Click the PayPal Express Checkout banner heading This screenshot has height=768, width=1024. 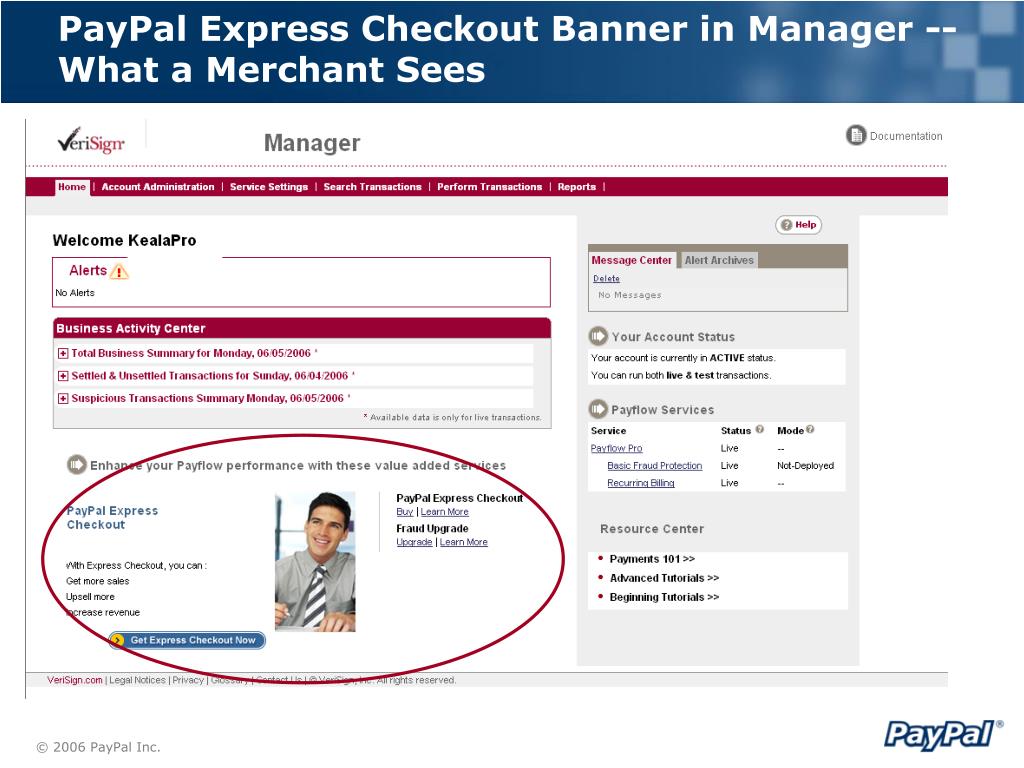(112, 517)
